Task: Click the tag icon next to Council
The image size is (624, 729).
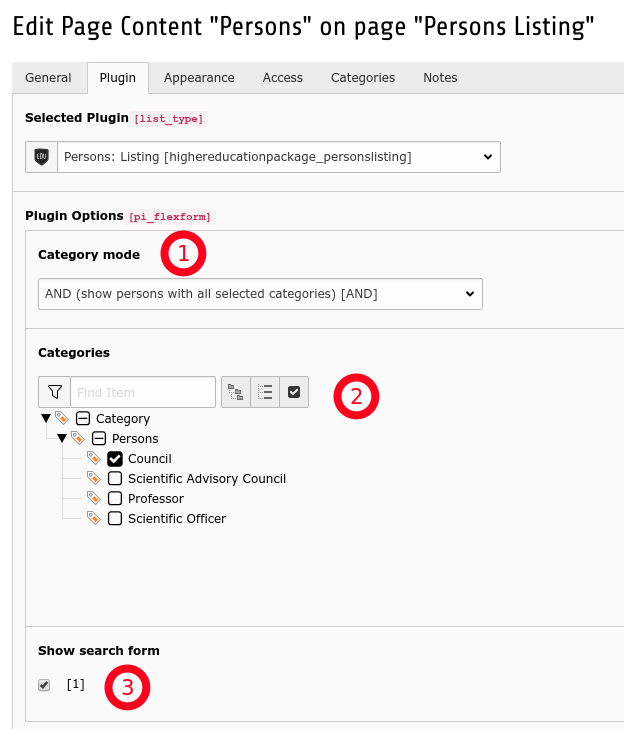Action: click(94, 459)
